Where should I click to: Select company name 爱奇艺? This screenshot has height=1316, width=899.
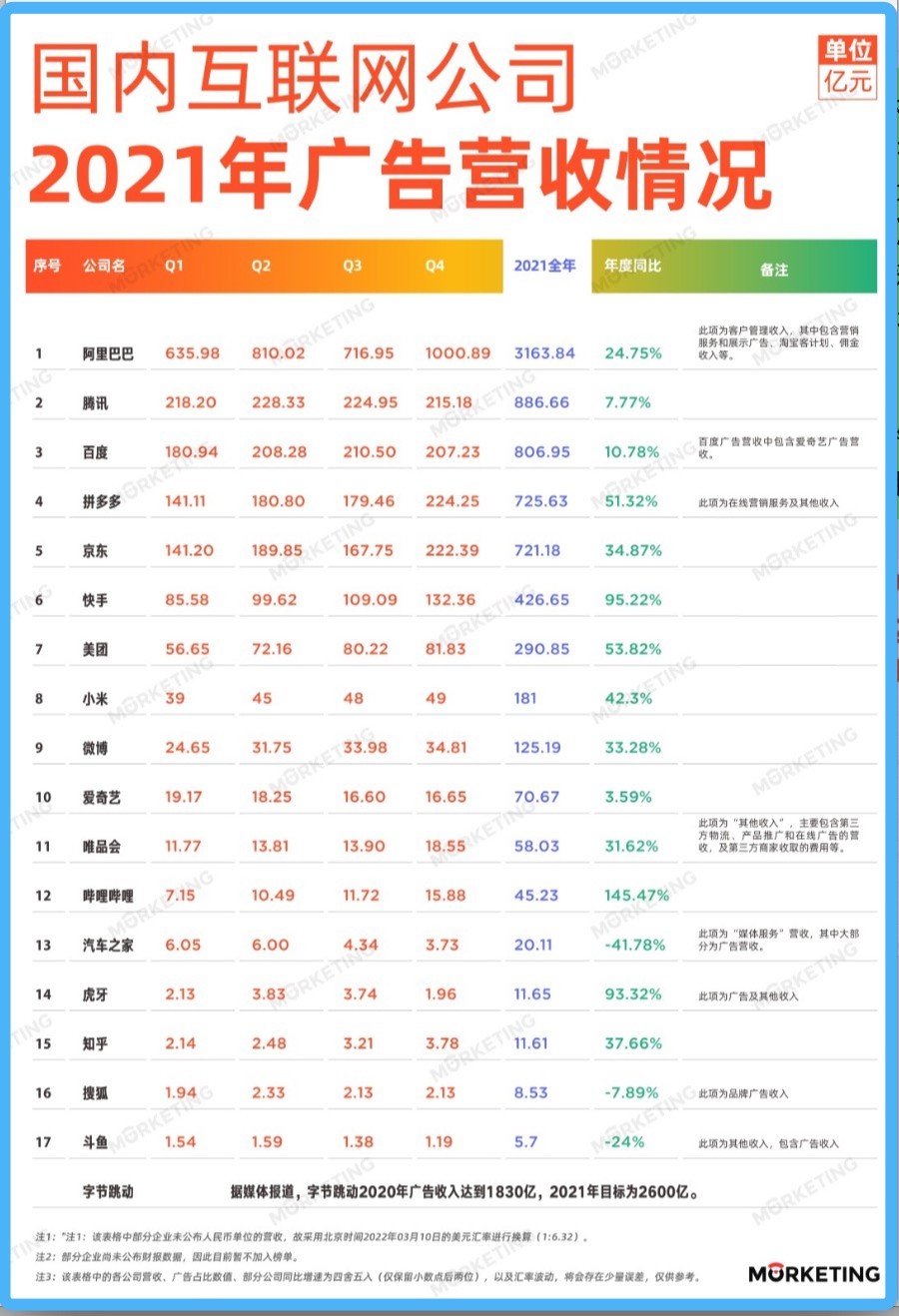pos(102,798)
